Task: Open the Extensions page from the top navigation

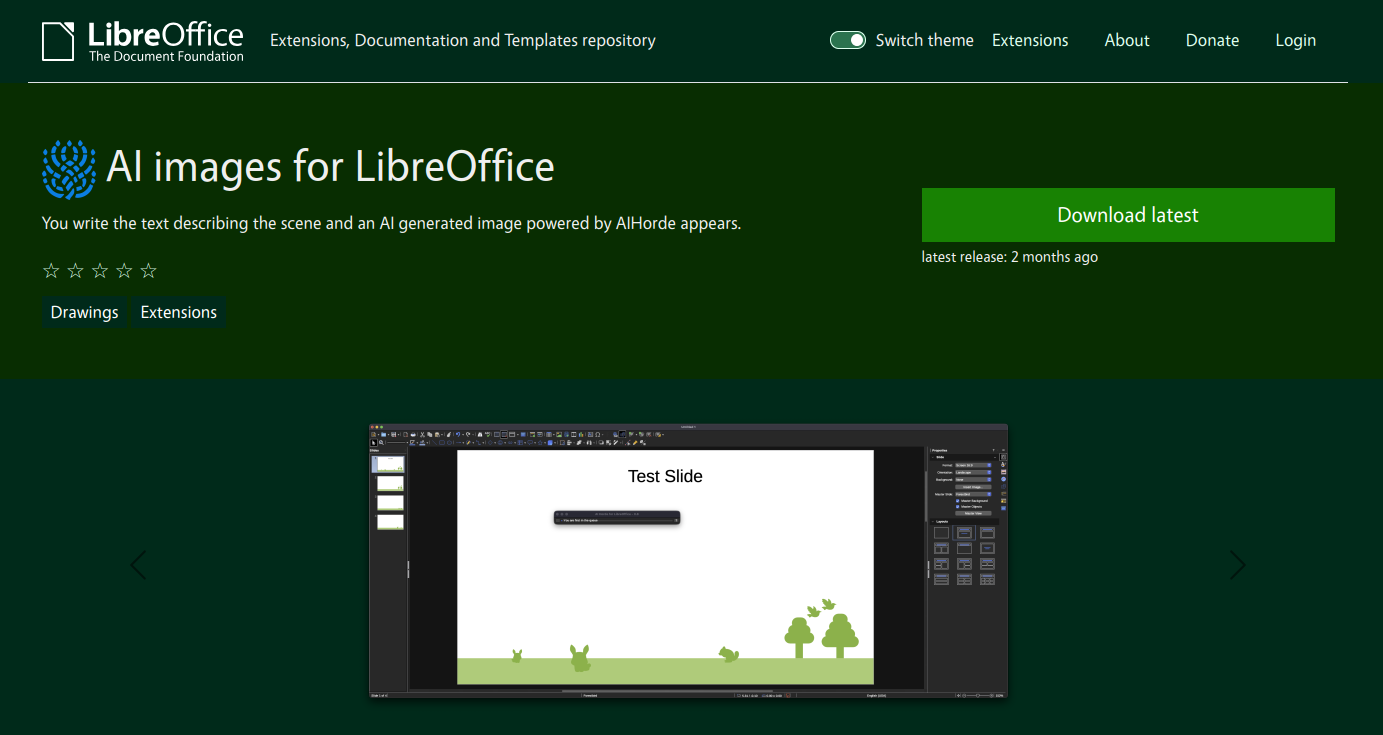Action: click(x=1030, y=40)
